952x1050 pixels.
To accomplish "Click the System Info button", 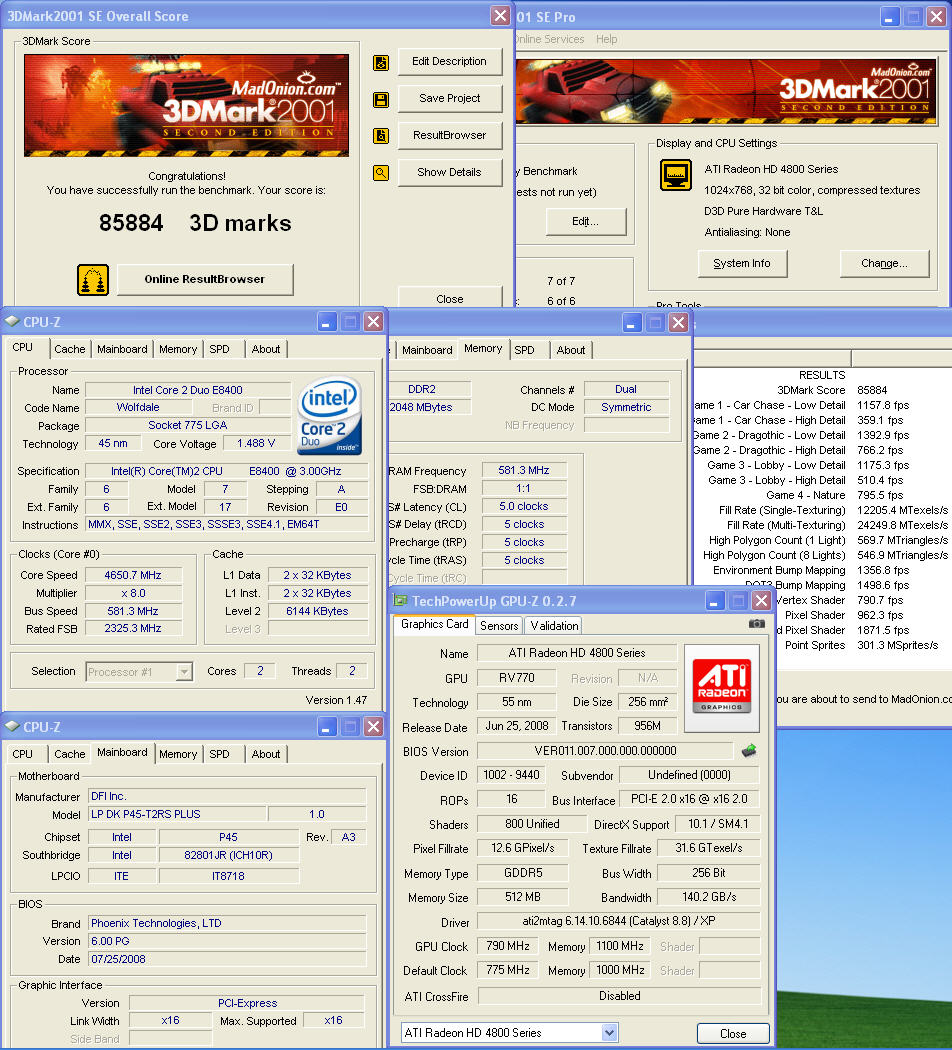I will pos(742,263).
